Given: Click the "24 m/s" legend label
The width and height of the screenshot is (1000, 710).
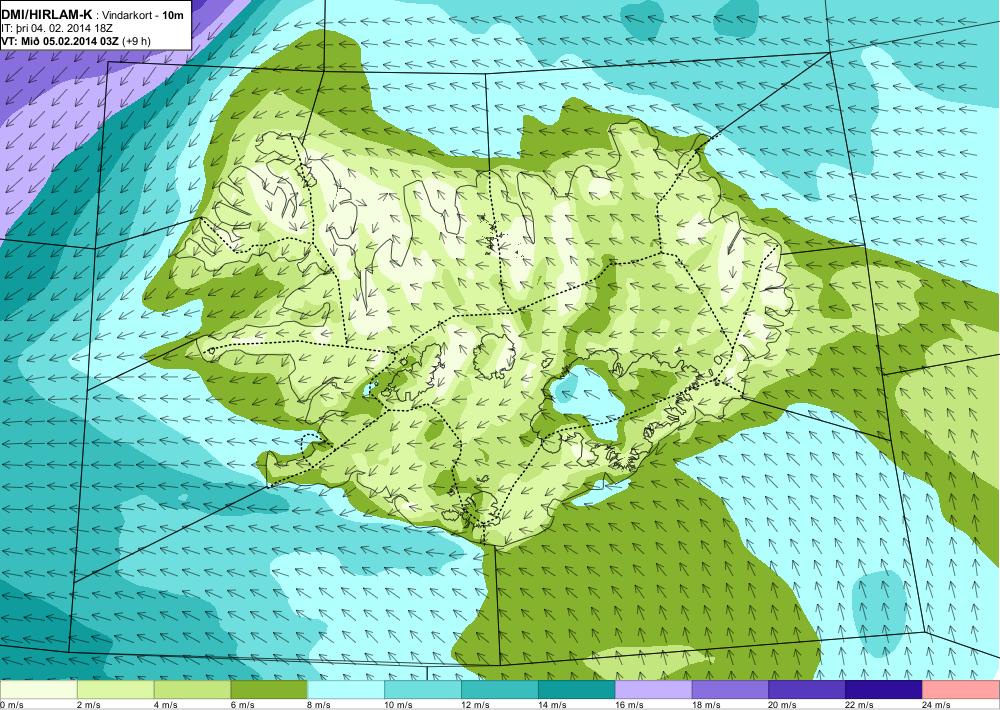Looking at the screenshot, I should tap(937, 704).
